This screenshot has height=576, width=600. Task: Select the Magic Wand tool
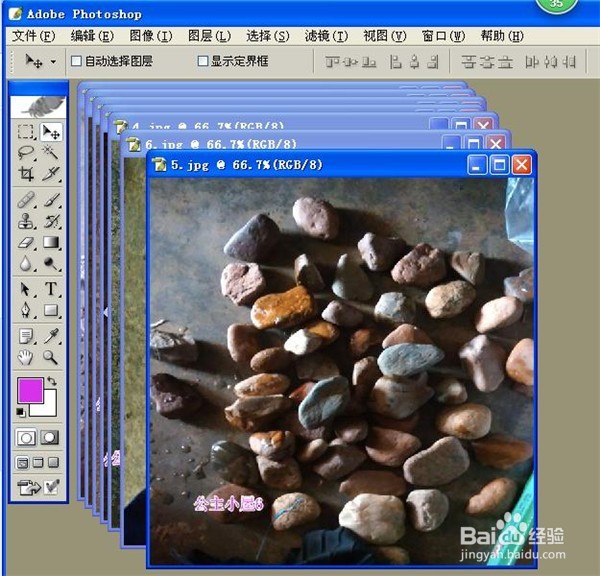click(x=51, y=152)
